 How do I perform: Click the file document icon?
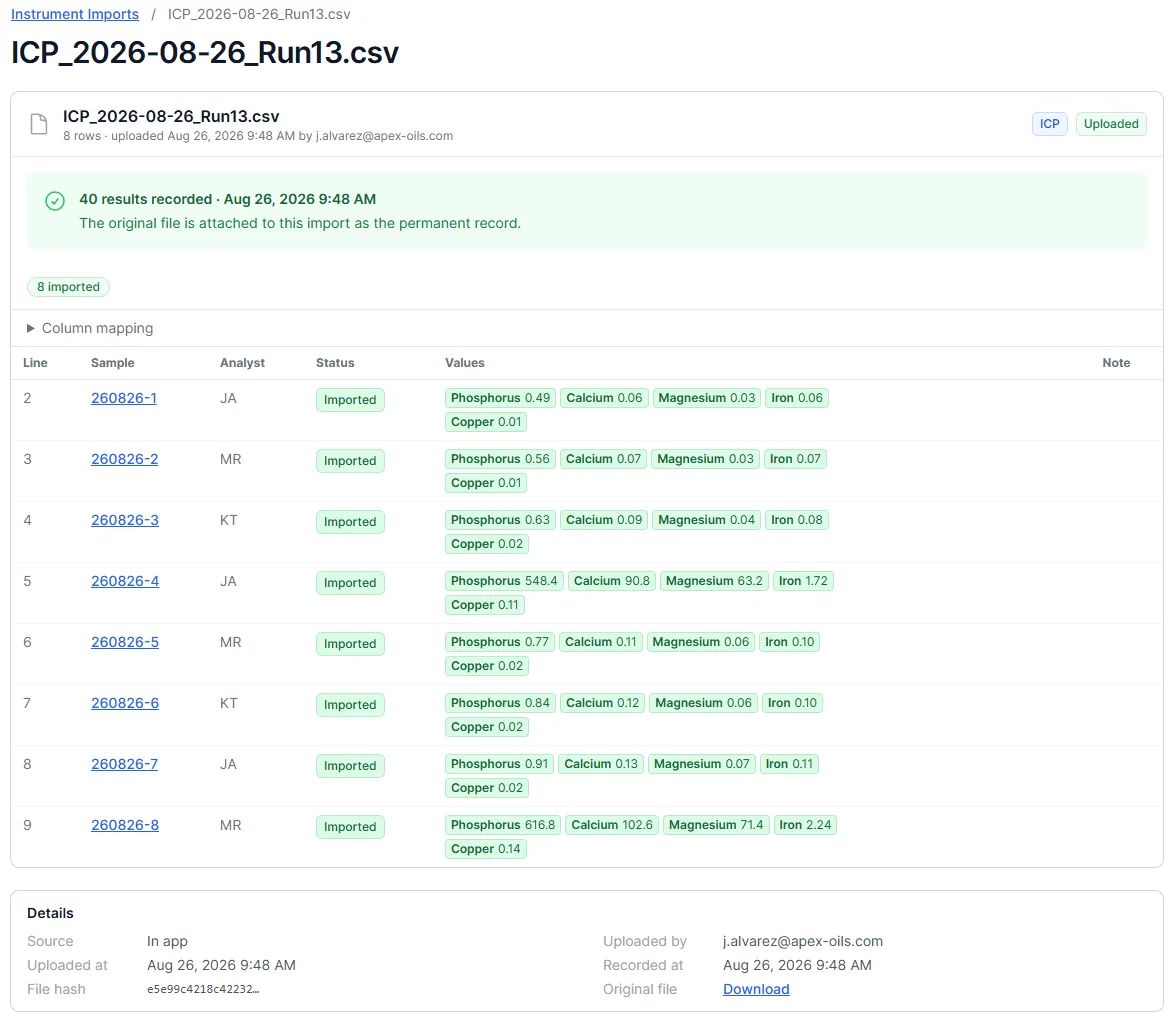39,124
